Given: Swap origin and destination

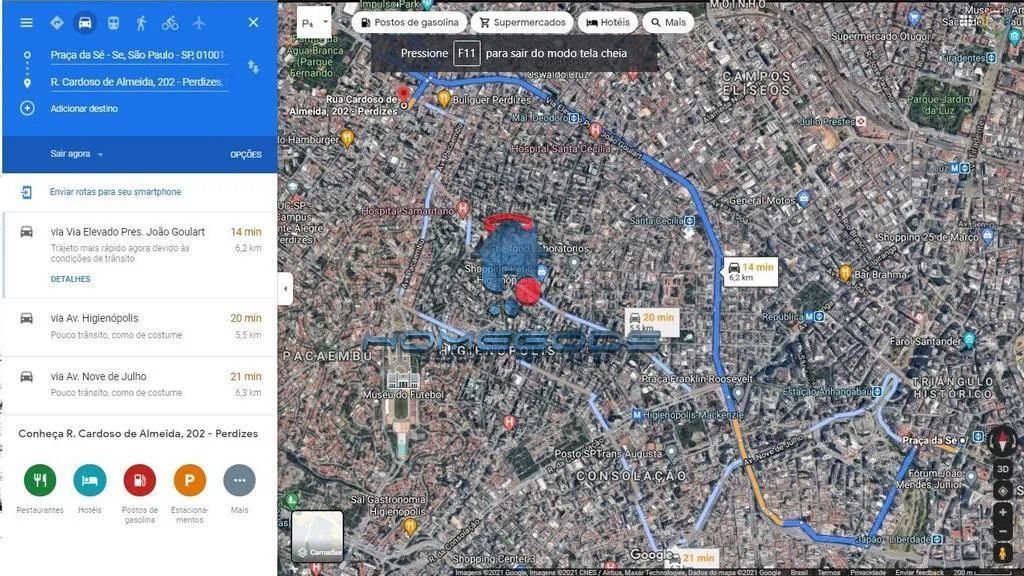Looking at the screenshot, I should [x=253, y=67].
